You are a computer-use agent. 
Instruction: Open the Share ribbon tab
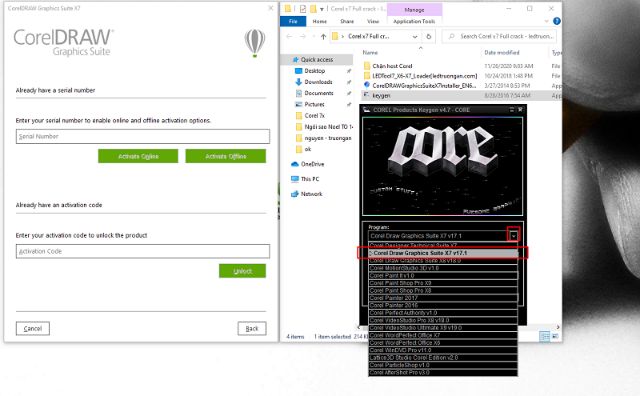pyautogui.click(x=347, y=21)
